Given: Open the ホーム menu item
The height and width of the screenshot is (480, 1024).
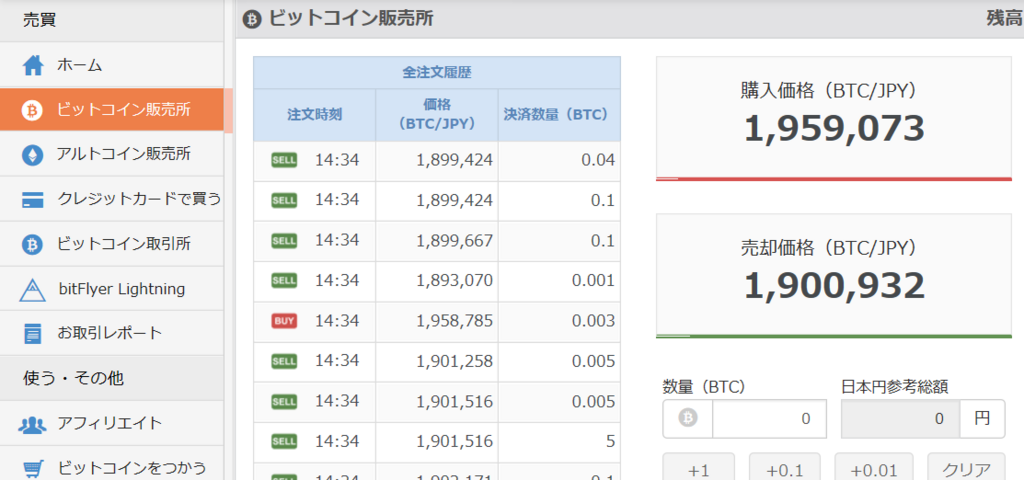Looking at the screenshot, I should pyautogui.click(x=112, y=65).
